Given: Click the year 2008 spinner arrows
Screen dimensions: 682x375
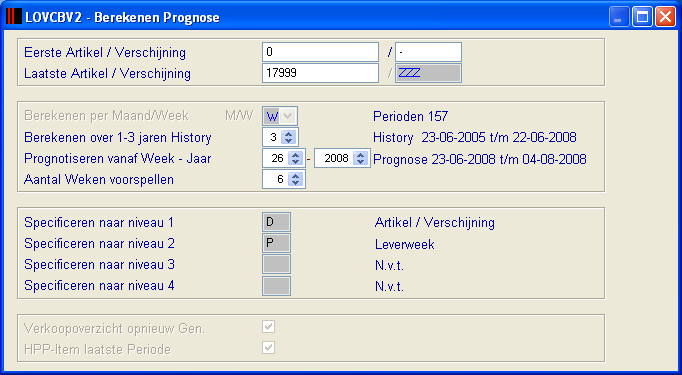Looking at the screenshot, I should [360, 159].
